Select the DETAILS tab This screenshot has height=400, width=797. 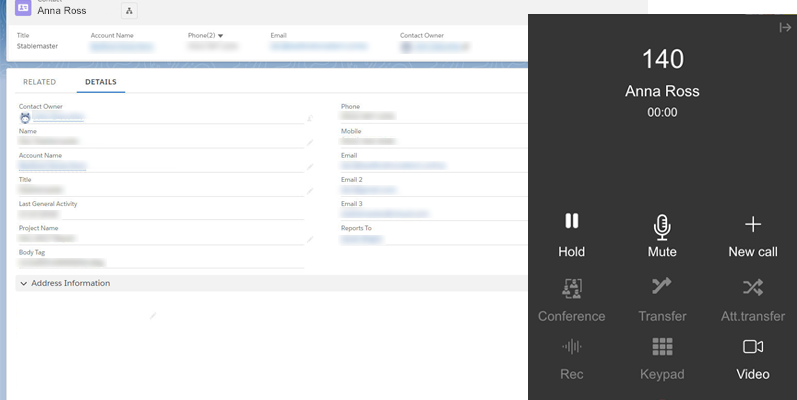[101, 82]
